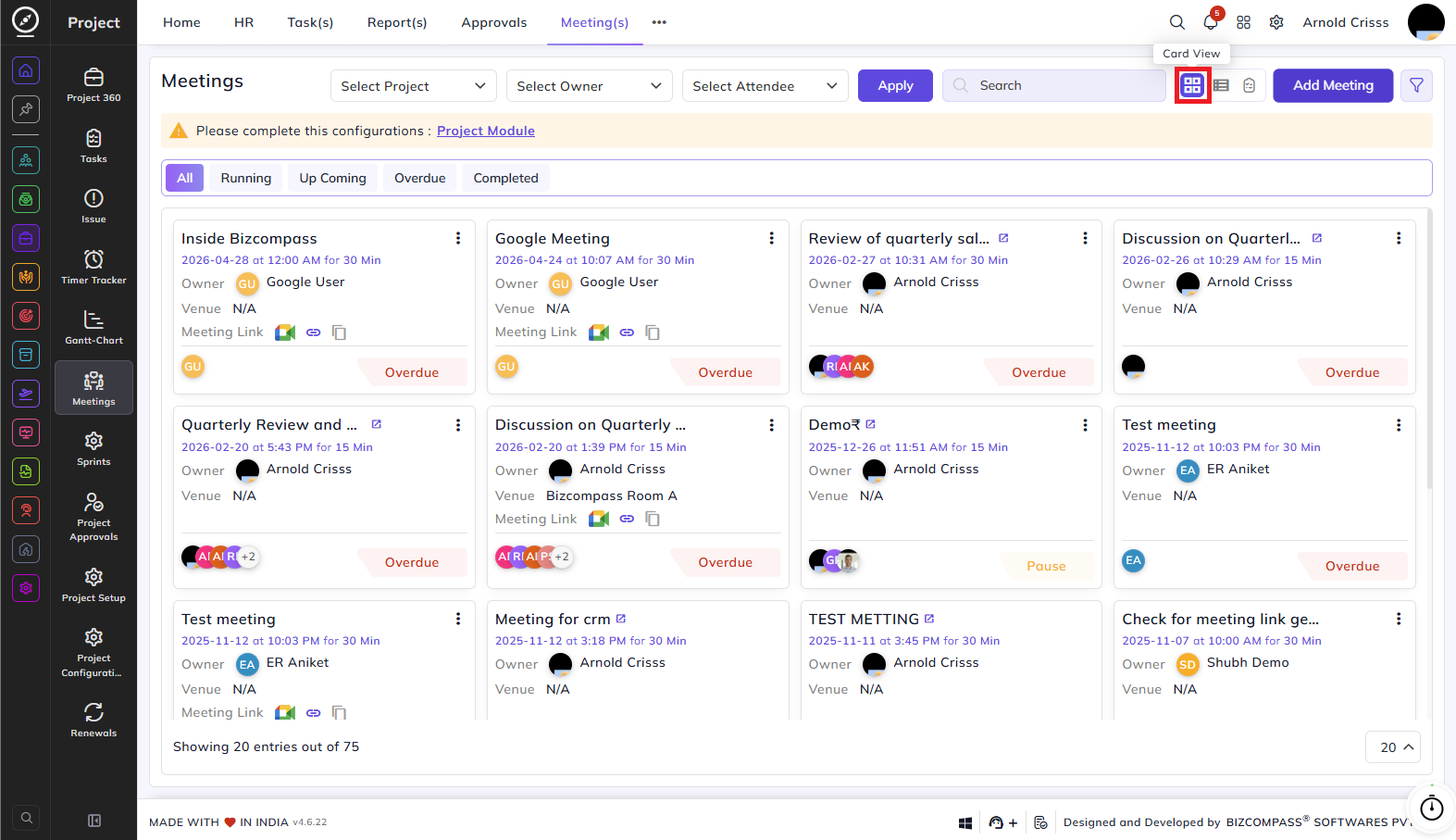This screenshot has height=840, width=1456.
Task: Click the meetings Search field
Action: coord(1054,85)
